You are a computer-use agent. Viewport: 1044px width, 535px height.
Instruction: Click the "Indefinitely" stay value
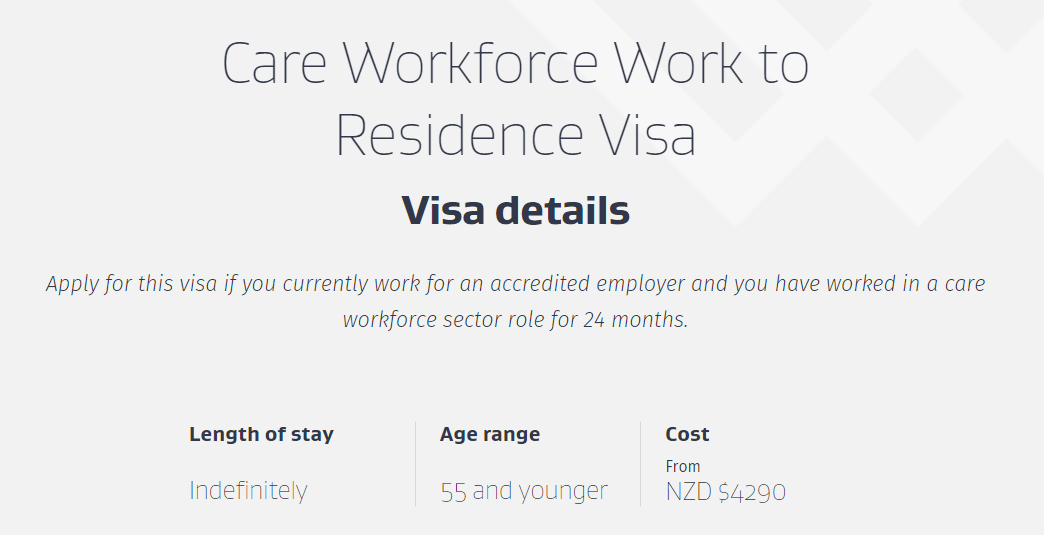pyautogui.click(x=248, y=492)
